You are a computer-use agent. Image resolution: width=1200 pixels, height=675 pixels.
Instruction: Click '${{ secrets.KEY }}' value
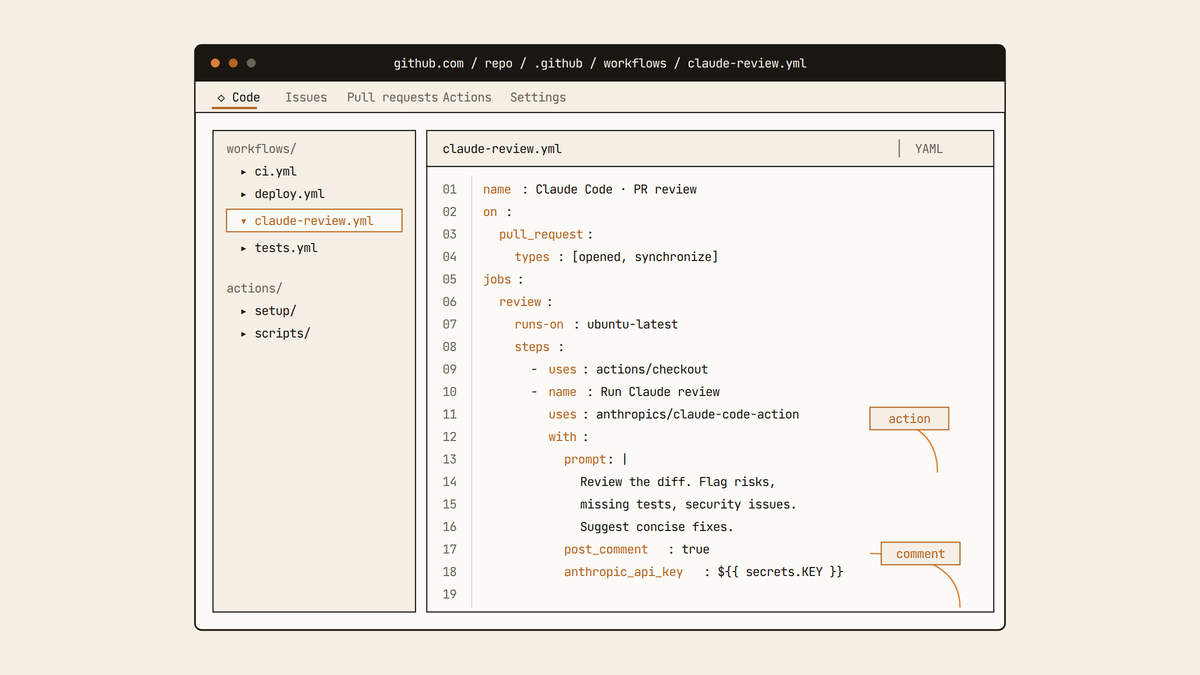click(780, 572)
